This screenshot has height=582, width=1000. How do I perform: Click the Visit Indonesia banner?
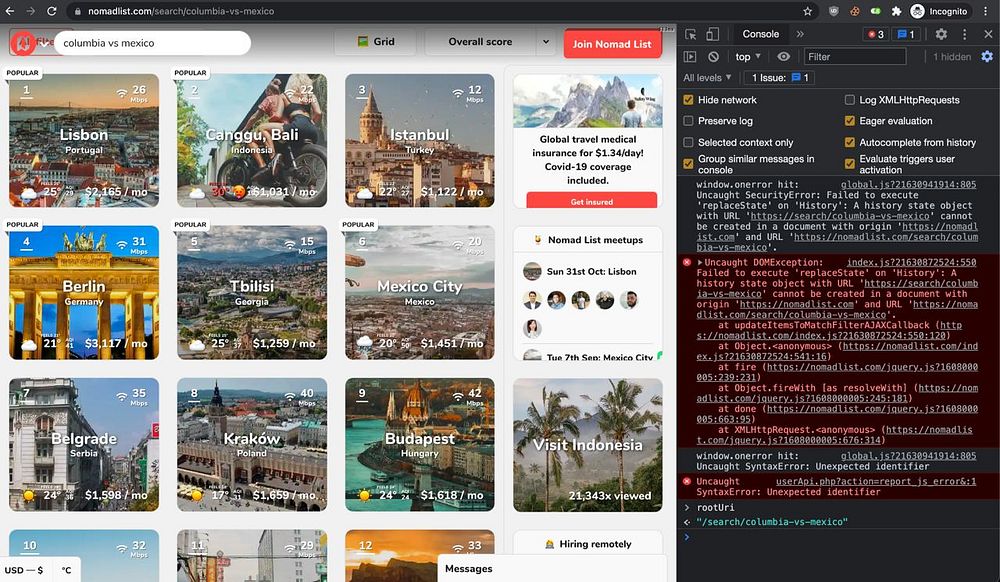pyautogui.click(x=587, y=445)
